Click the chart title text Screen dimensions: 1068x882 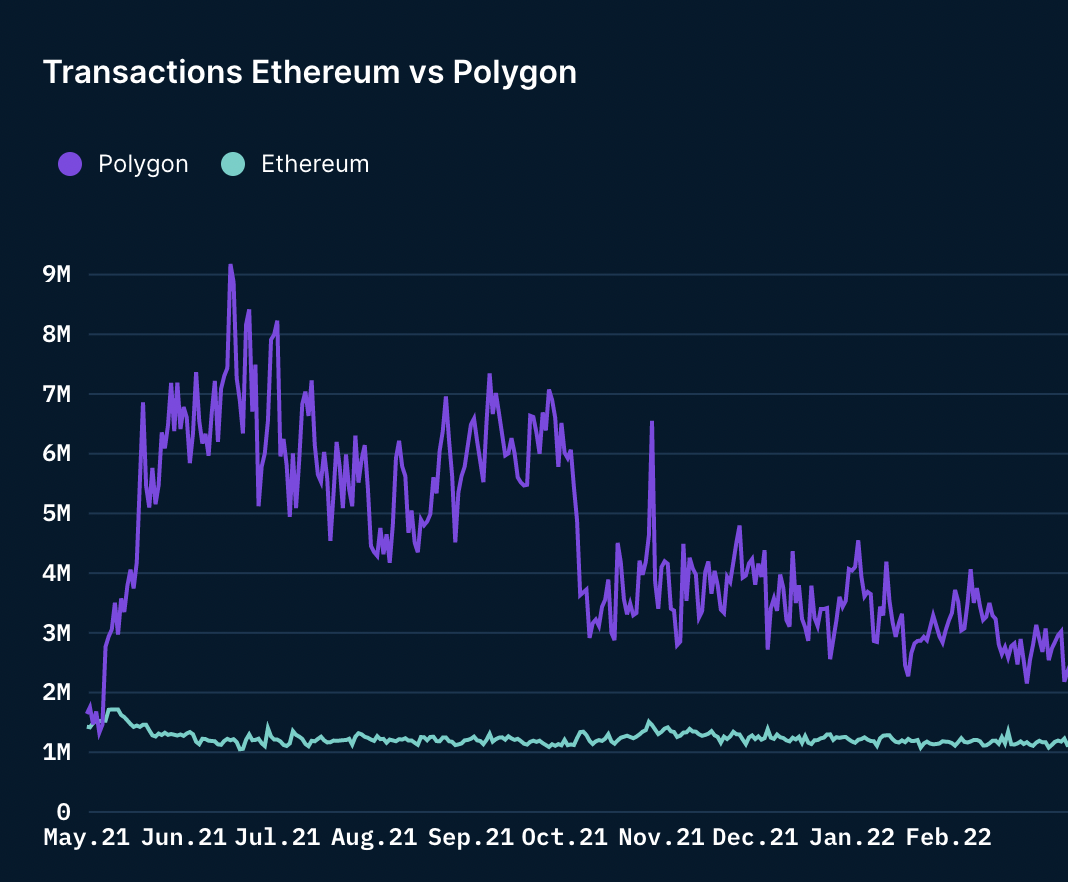tap(310, 73)
